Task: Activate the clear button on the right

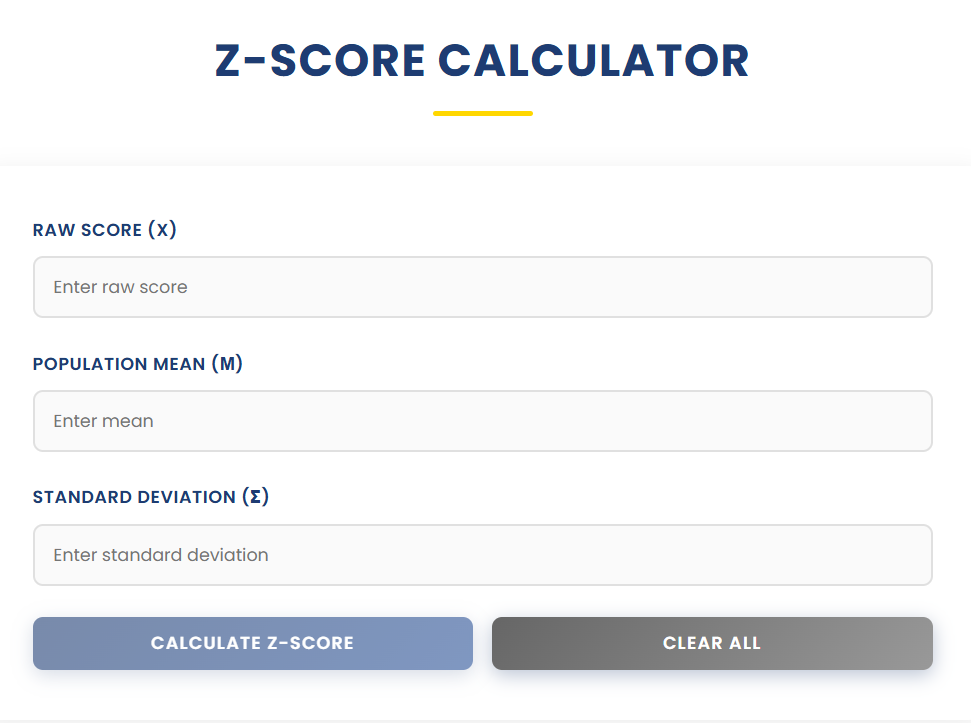Action: tap(712, 643)
